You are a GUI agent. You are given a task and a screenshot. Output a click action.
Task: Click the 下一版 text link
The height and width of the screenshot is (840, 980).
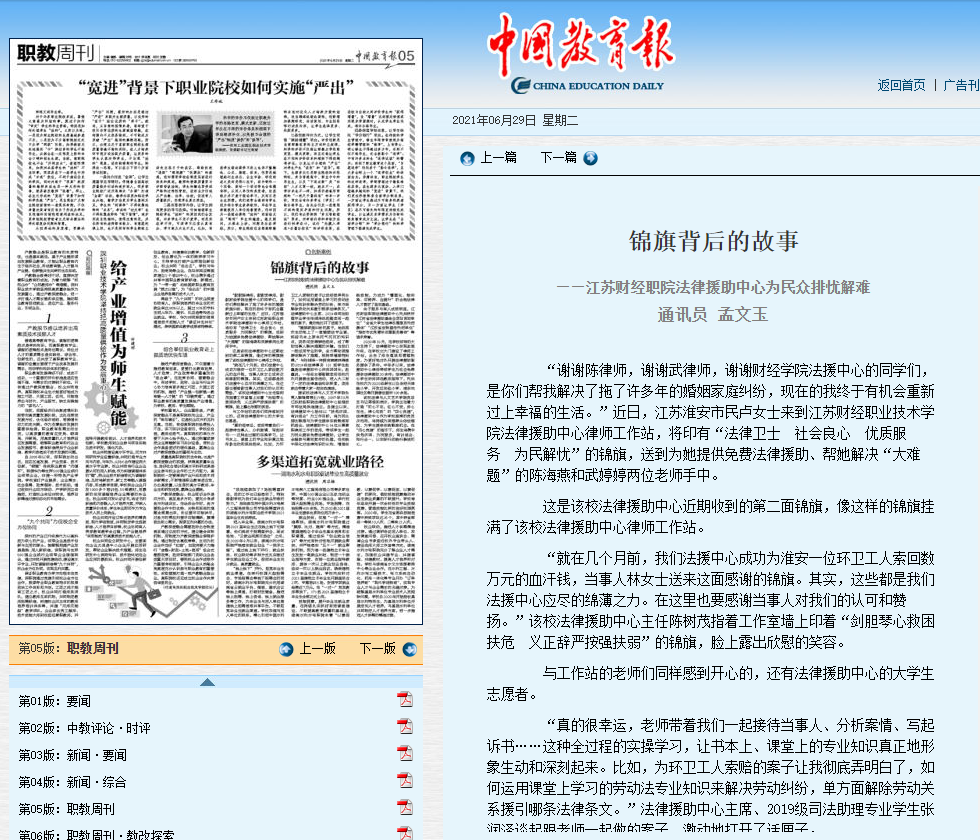point(377,649)
